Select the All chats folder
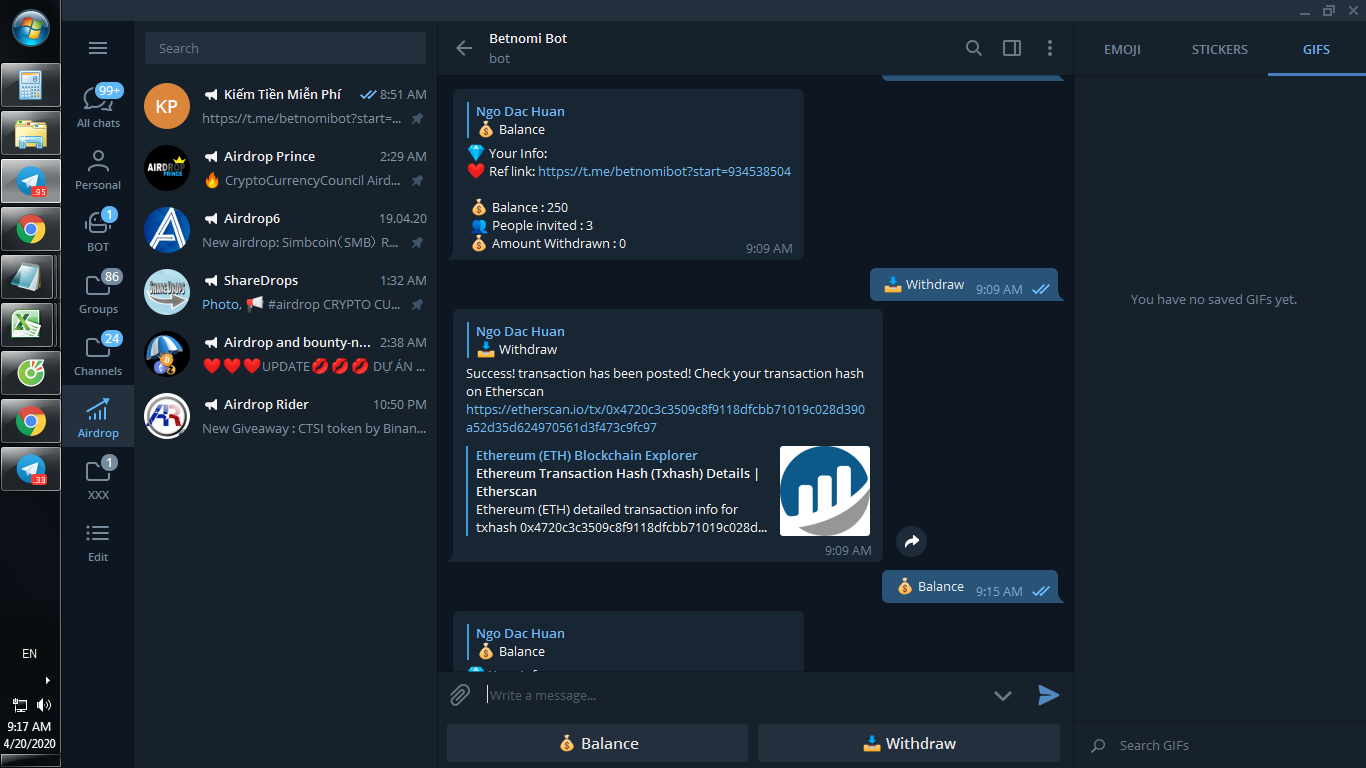 click(x=98, y=107)
